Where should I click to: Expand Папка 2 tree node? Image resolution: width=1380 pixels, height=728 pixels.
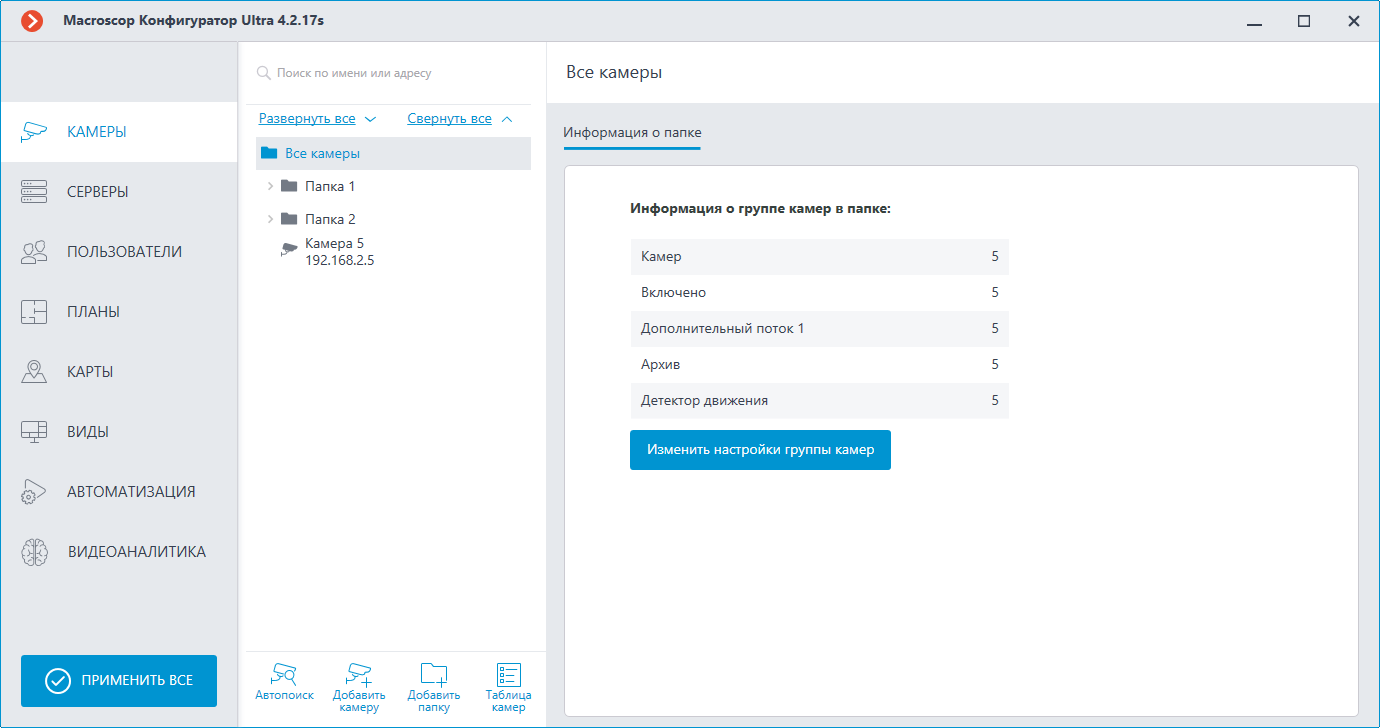pyautogui.click(x=270, y=219)
